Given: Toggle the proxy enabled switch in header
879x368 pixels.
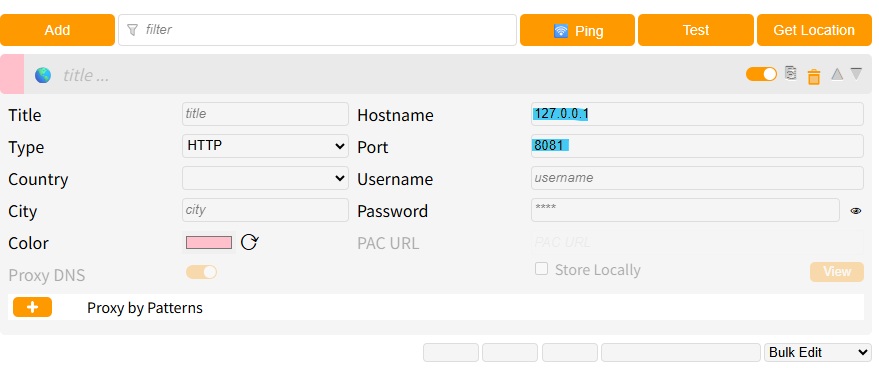Looking at the screenshot, I should pos(761,74).
